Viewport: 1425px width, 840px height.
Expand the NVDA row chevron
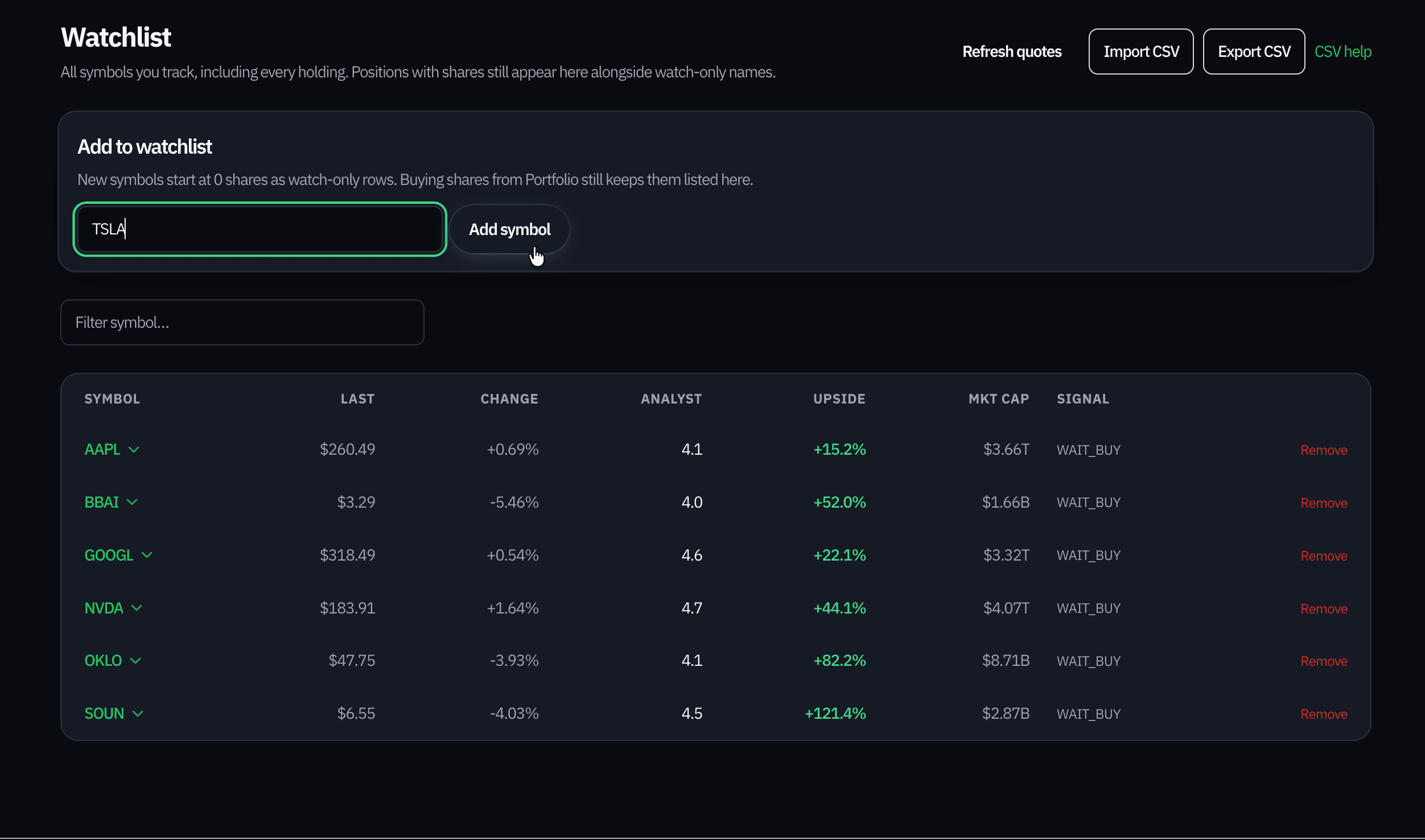(x=137, y=608)
